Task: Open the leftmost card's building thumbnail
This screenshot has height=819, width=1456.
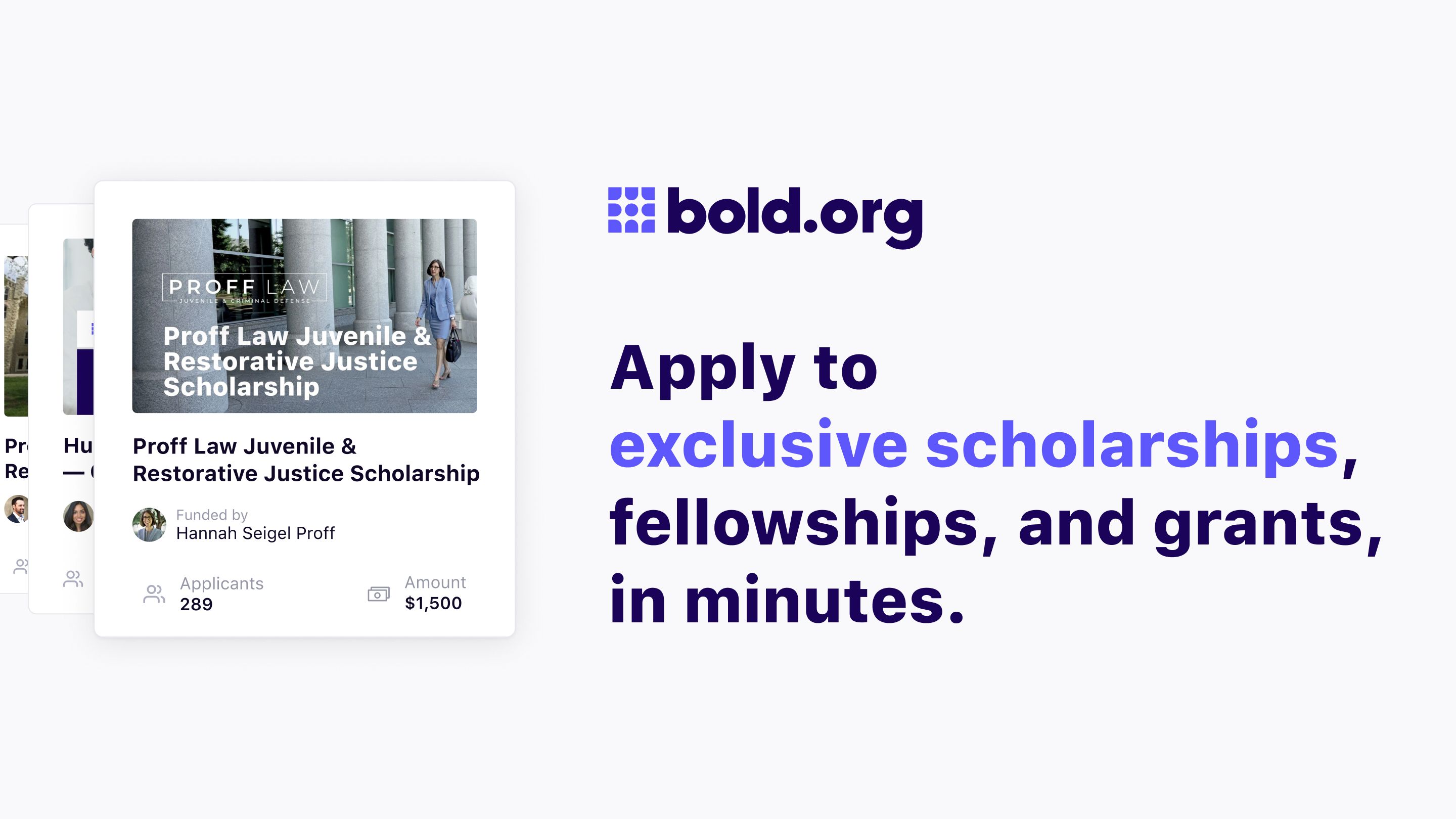Action: 16,336
